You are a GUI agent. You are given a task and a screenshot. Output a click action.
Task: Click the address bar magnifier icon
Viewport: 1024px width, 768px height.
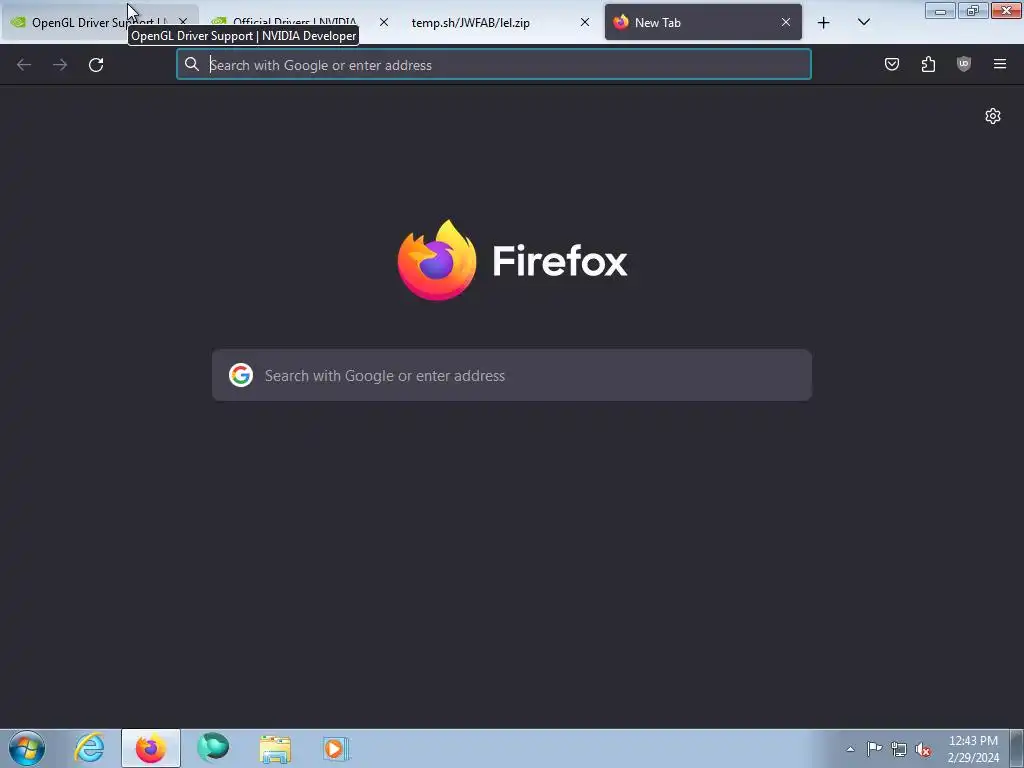tap(191, 64)
